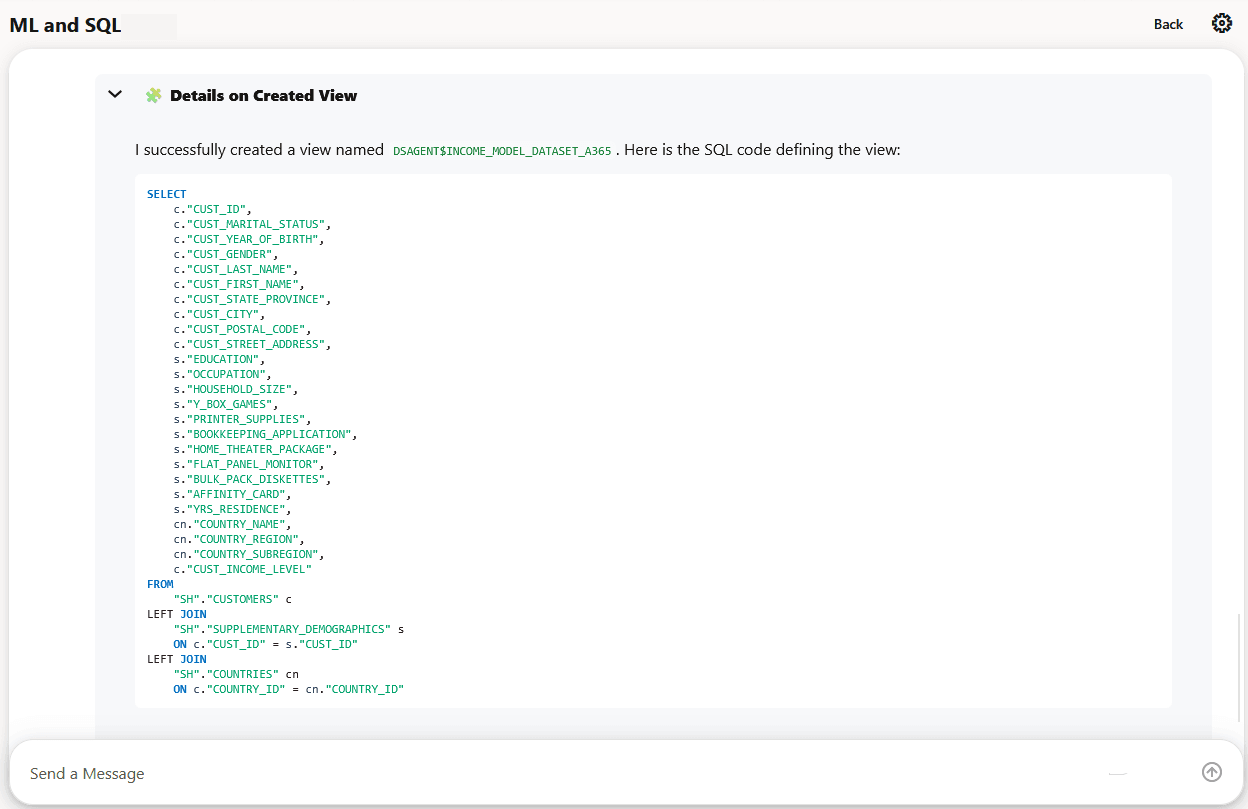The image size is (1248, 809).
Task: Click the "HOME_THEATER_PACKAGE" line
Action: [x=255, y=449]
